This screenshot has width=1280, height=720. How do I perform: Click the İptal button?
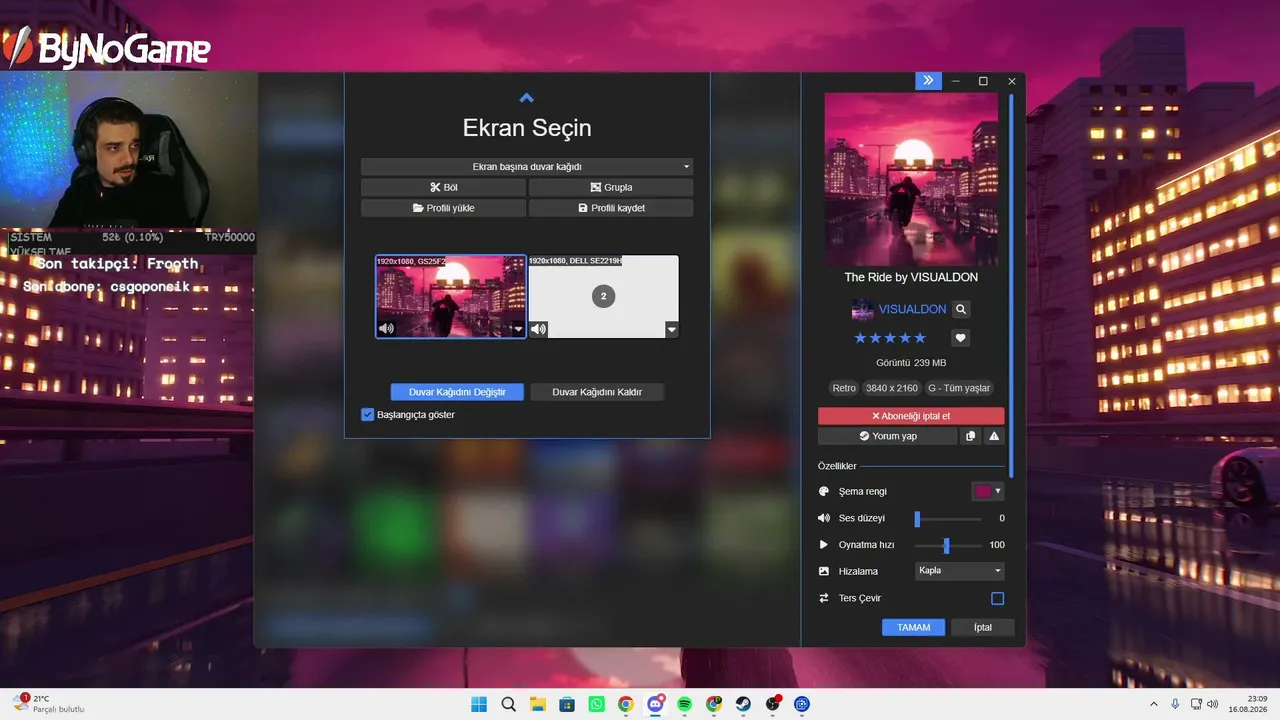pyautogui.click(x=983, y=627)
